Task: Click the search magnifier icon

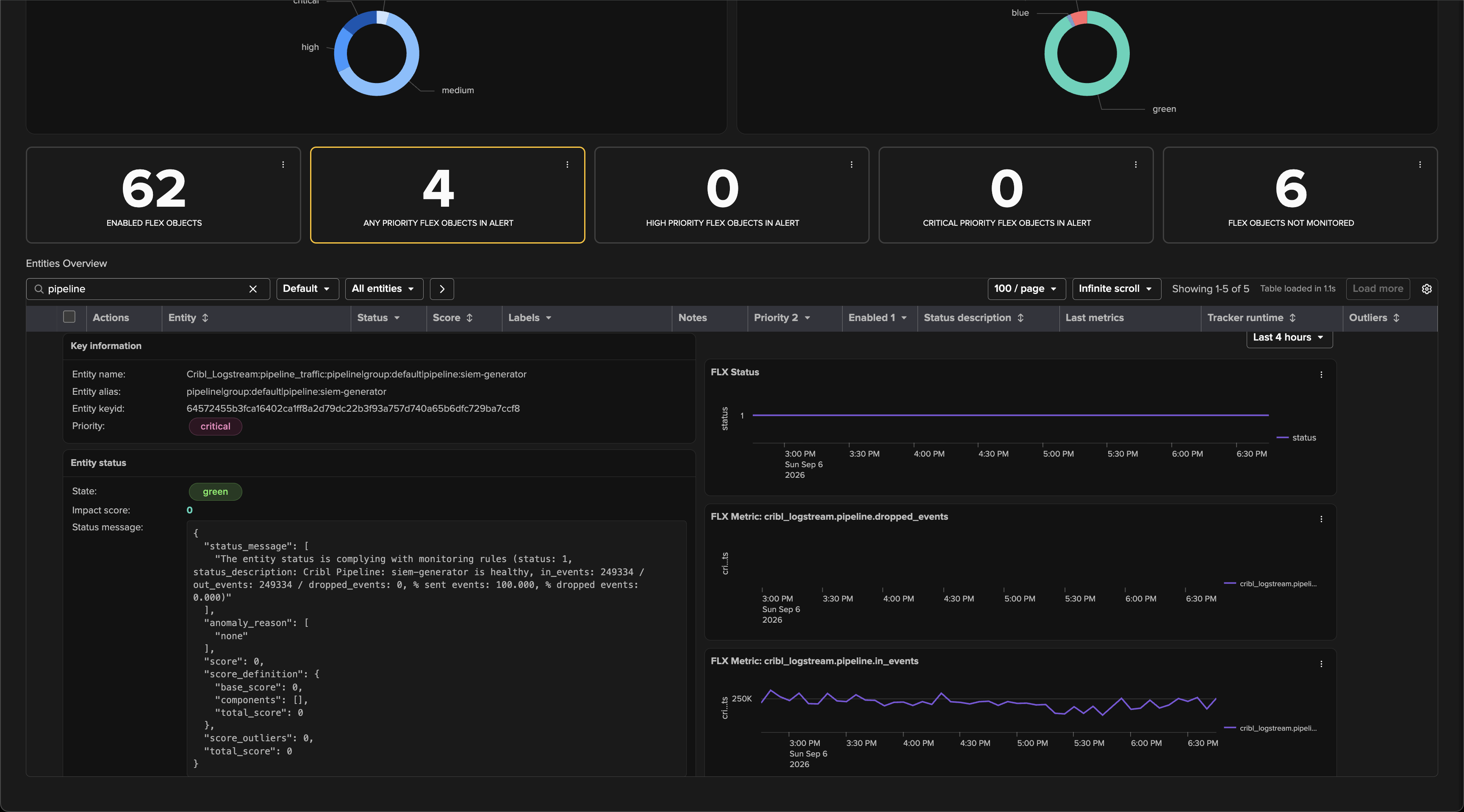Action: [x=39, y=289]
